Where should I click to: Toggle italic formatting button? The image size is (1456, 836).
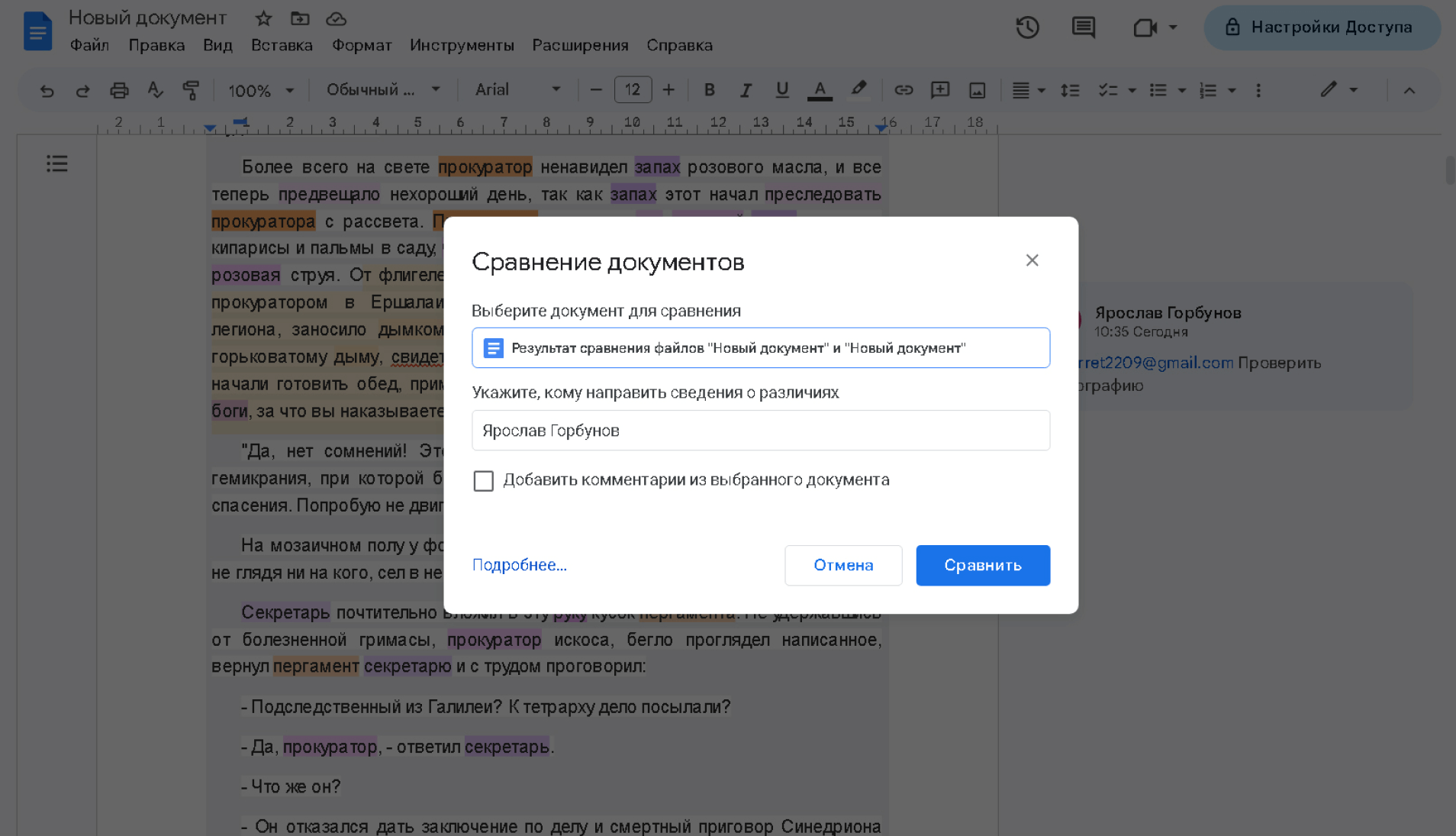pyautogui.click(x=746, y=90)
